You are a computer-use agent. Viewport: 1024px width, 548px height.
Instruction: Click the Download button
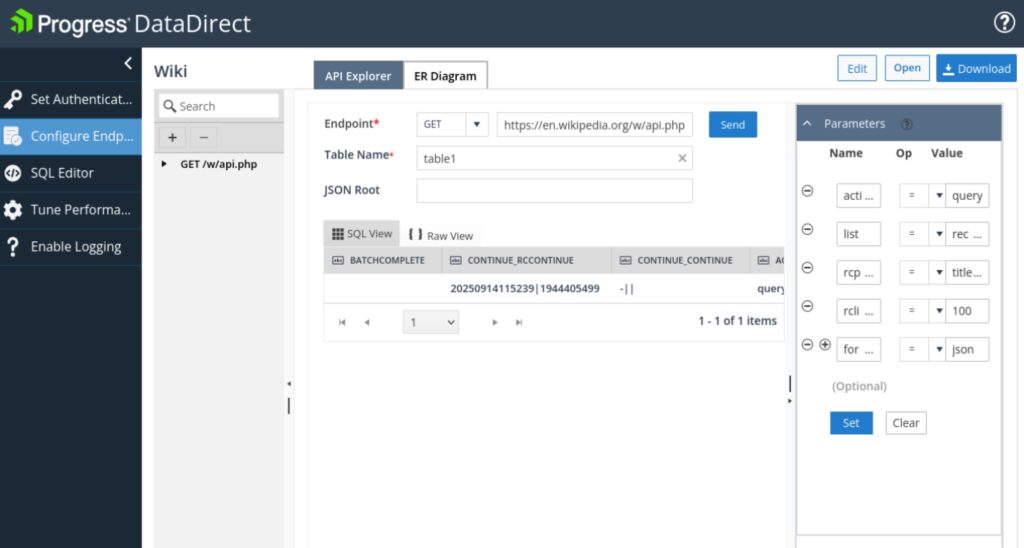(976, 69)
